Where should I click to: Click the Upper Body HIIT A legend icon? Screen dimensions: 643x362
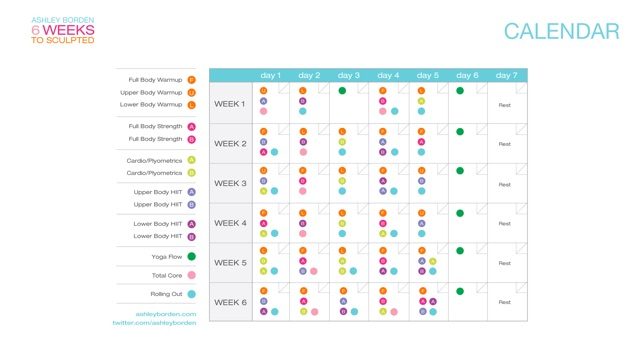coord(192,192)
